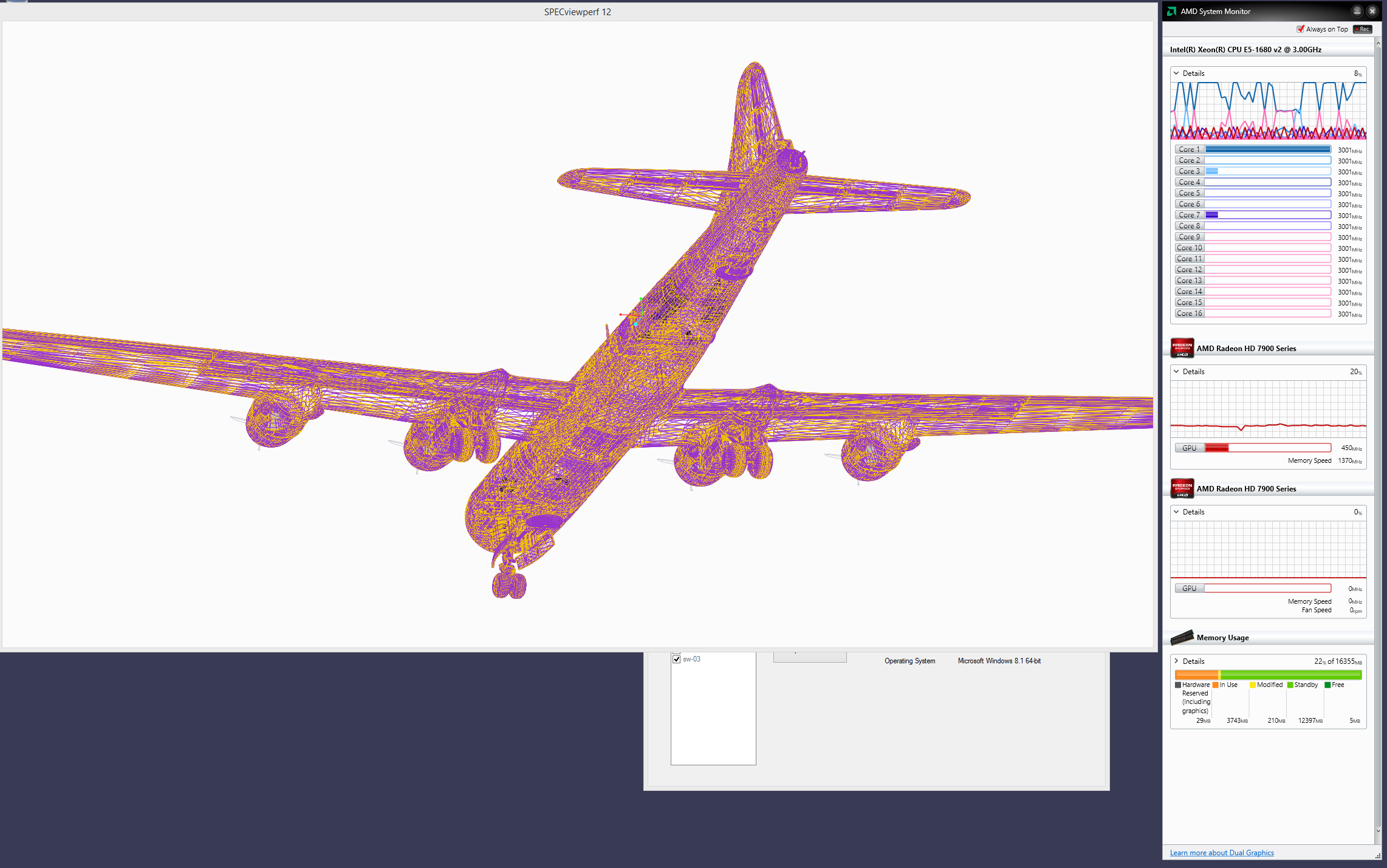Click the SPECviewperf 12 title bar

pyautogui.click(x=577, y=12)
